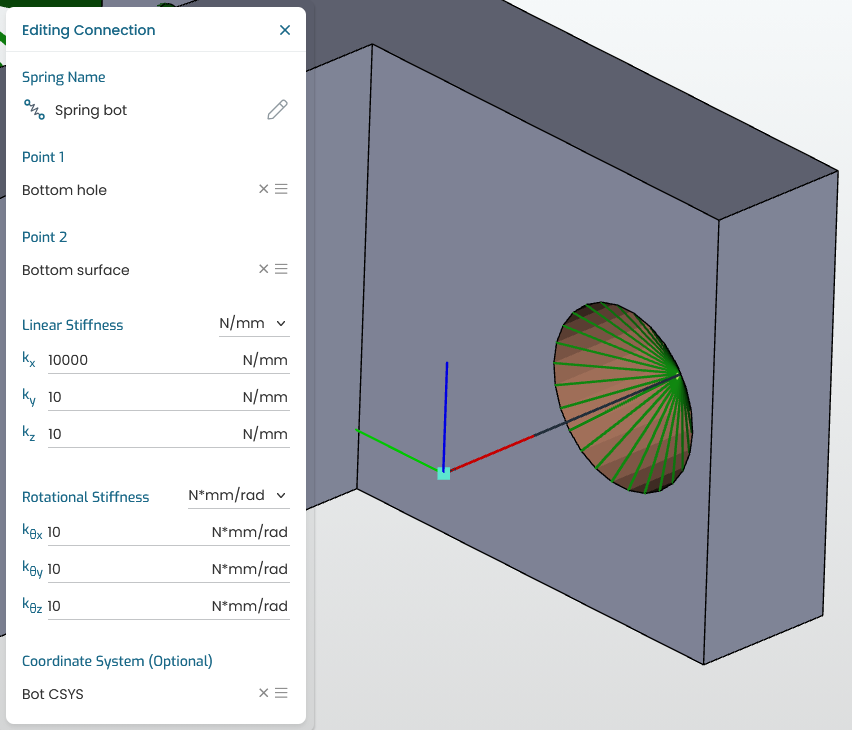Close the Editing Connection panel
The height and width of the screenshot is (730, 852).
coord(285,30)
